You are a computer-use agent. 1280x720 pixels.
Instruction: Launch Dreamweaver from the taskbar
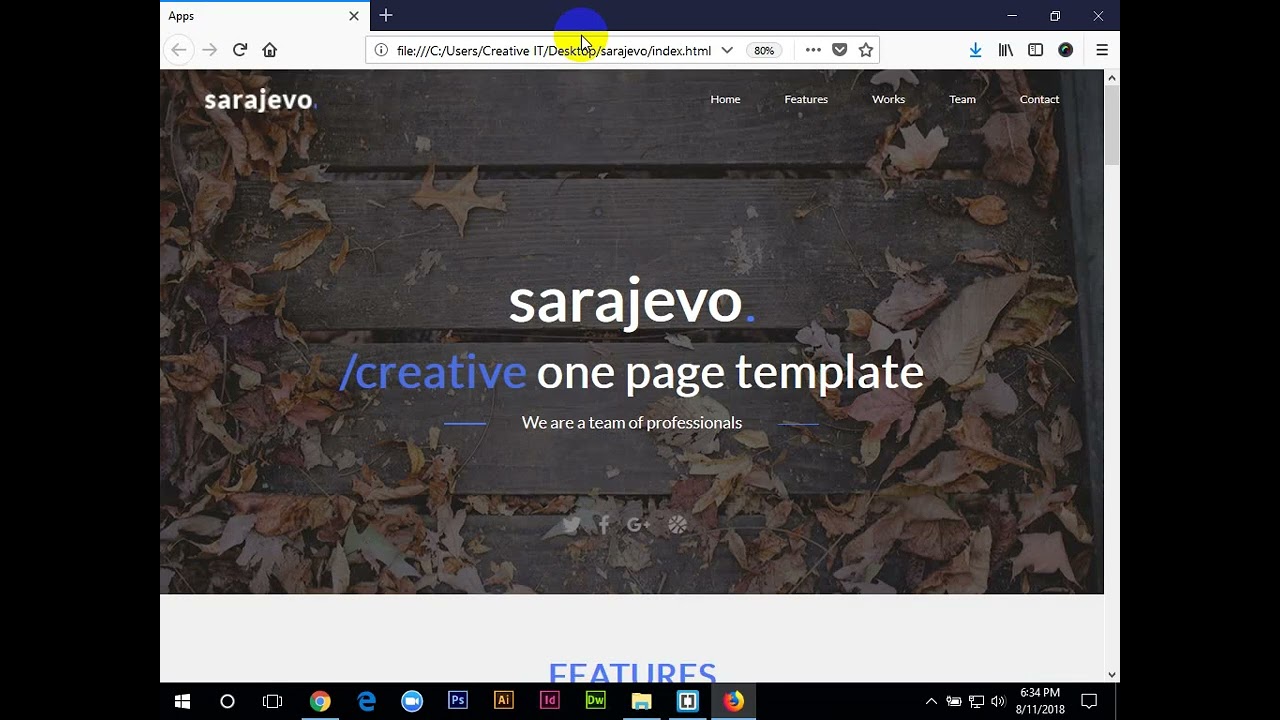pyautogui.click(x=594, y=700)
